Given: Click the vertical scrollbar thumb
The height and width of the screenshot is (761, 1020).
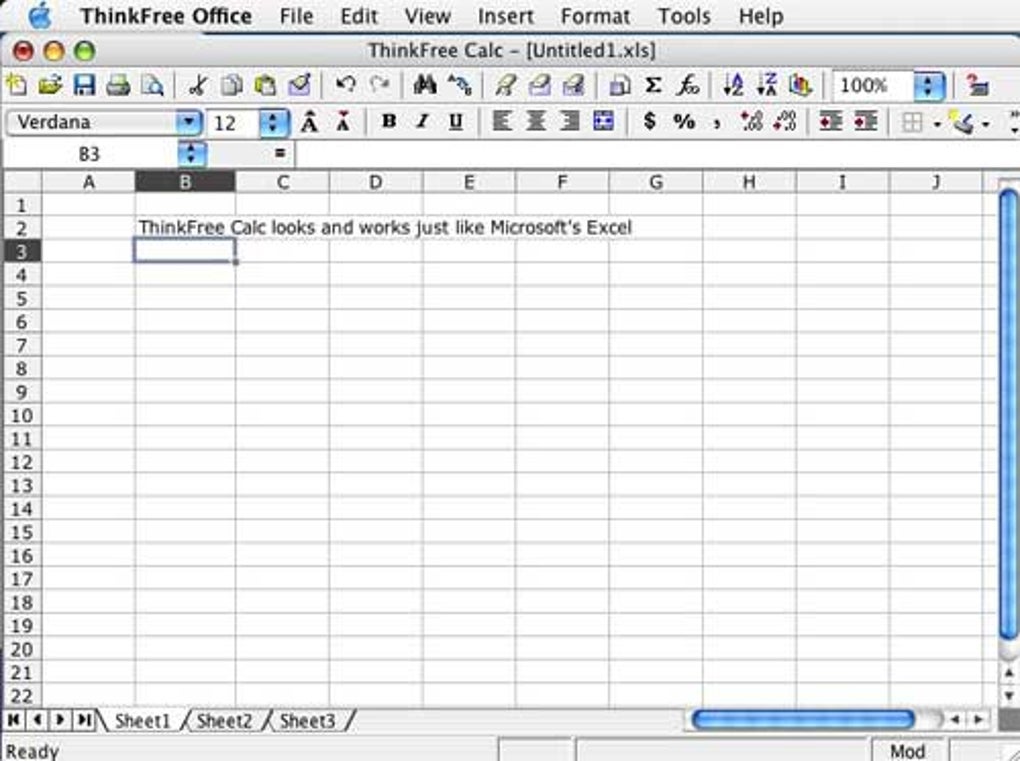Looking at the screenshot, I should [x=1009, y=414].
